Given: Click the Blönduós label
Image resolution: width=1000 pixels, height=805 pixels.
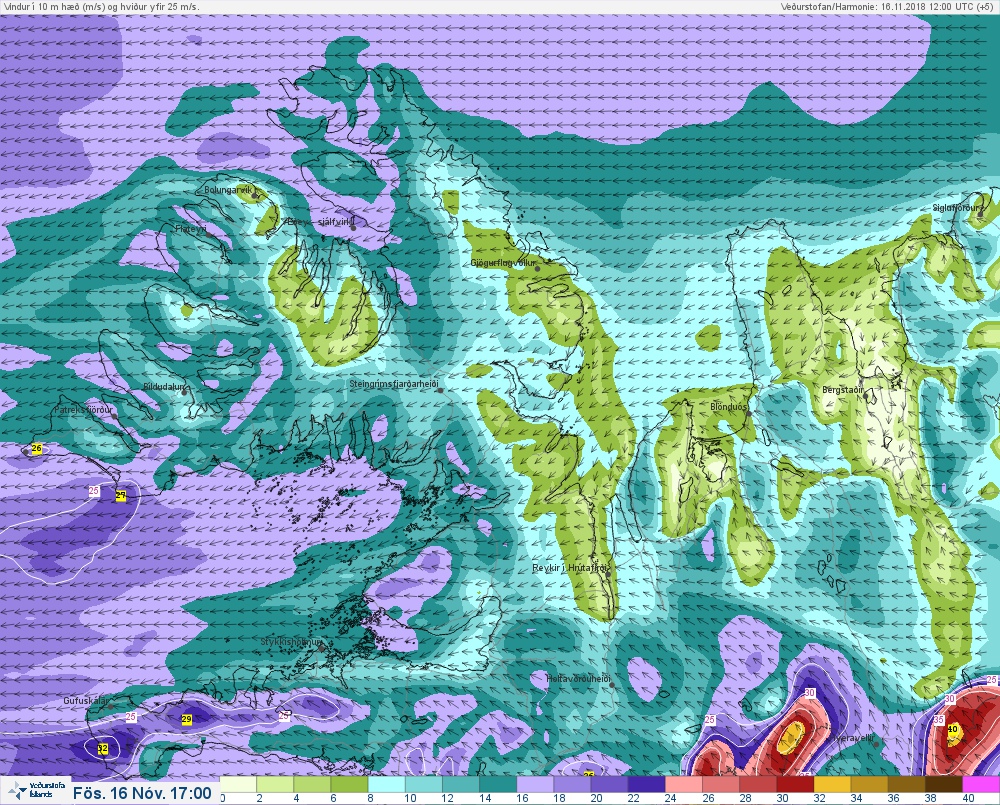Looking at the screenshot, I should pyautogui.click(x=728, y=407).
